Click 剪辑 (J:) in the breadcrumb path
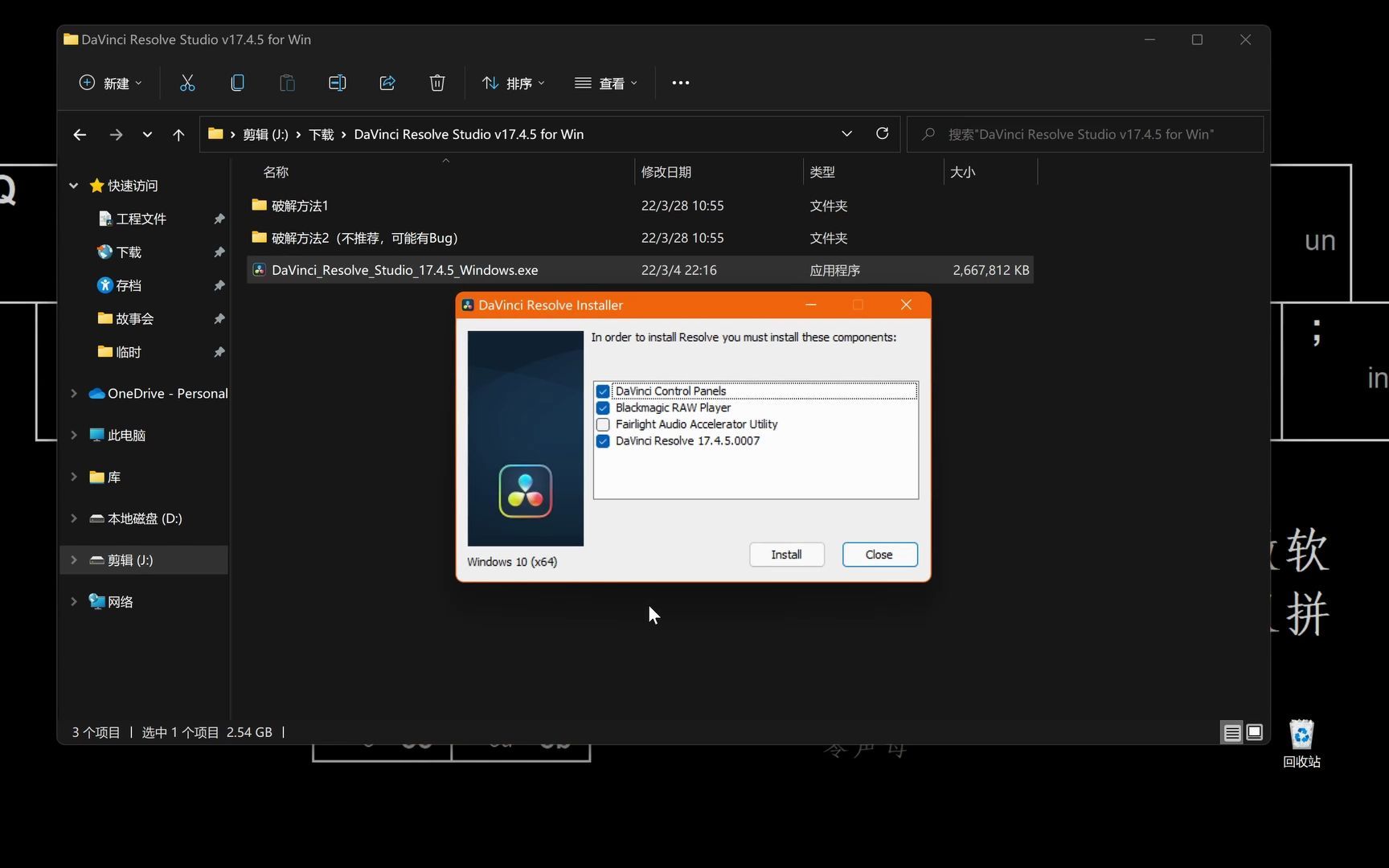 [x=265, y=134]
